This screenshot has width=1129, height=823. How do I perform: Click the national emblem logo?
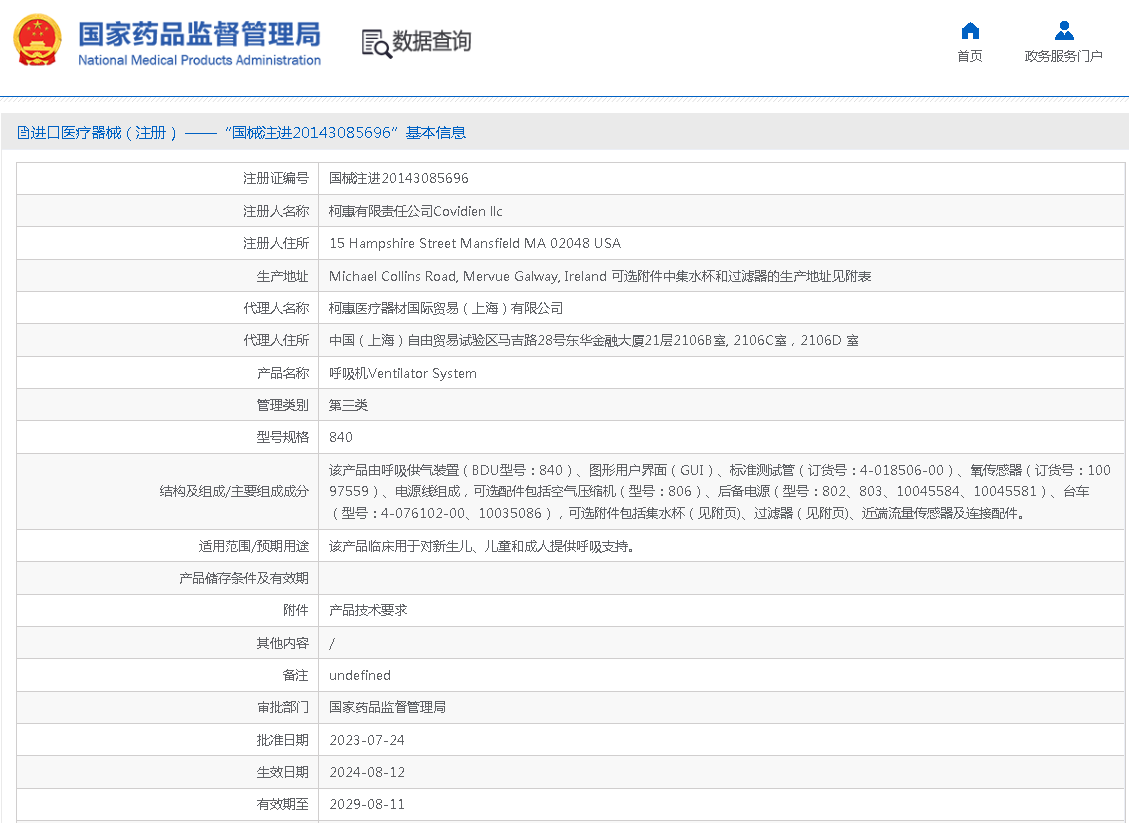coord(37,41)
